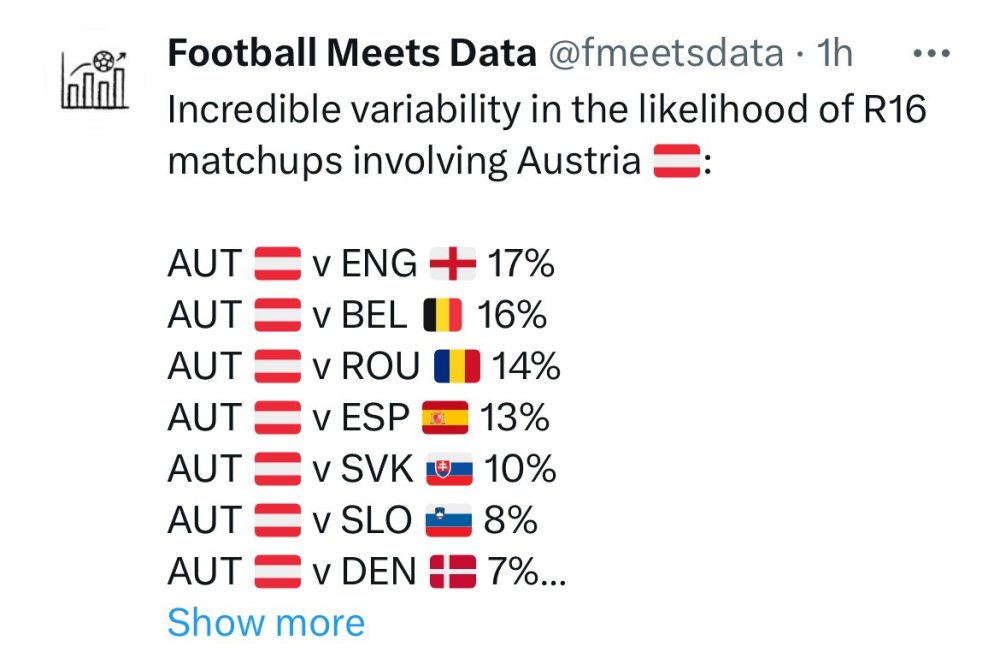This screenshot has width=1000, height=652.
Task: Click the England flag emoji
Action: (452, 264)
